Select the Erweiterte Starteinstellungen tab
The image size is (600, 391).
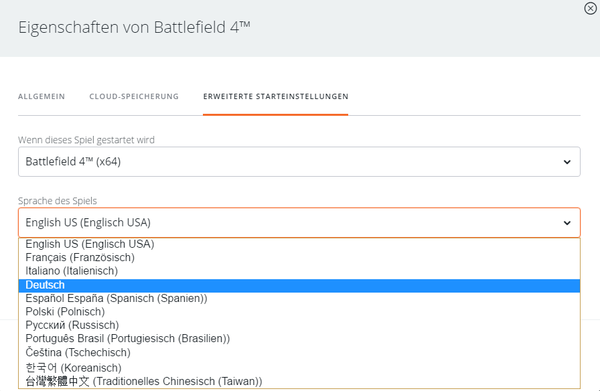pos(276,96)
